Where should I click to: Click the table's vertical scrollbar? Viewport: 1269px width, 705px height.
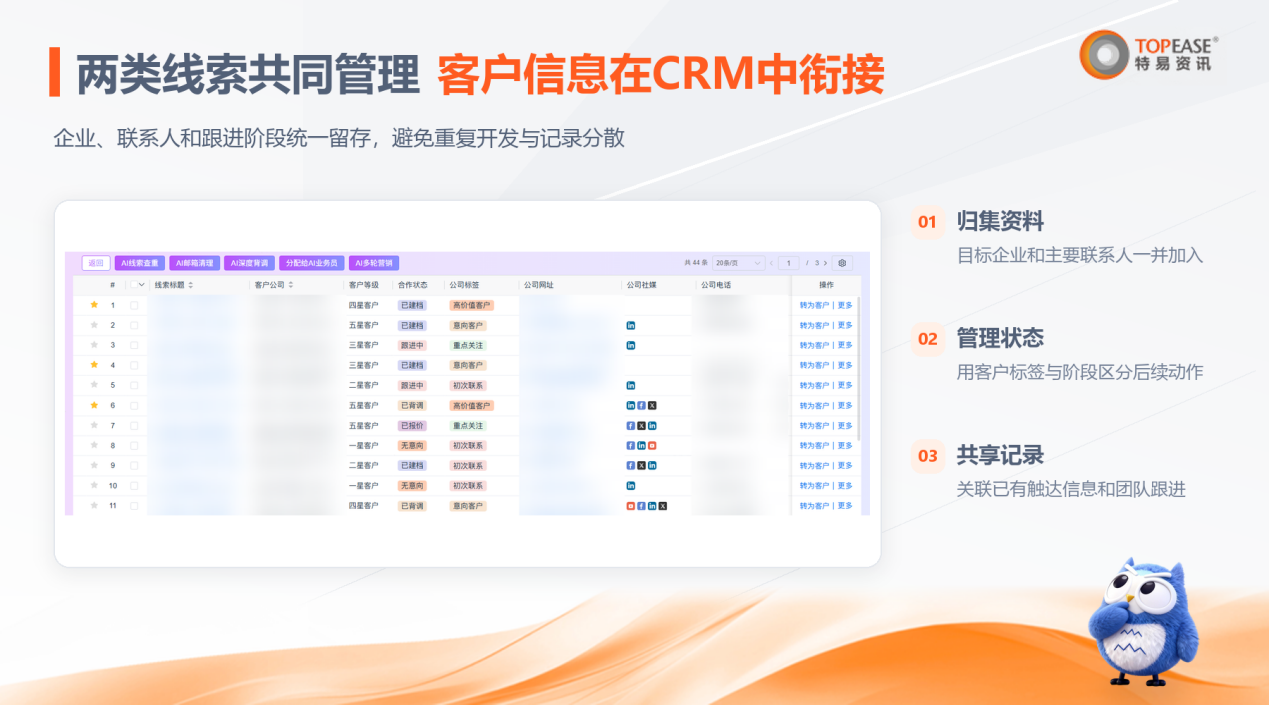(x=859, y=368)
